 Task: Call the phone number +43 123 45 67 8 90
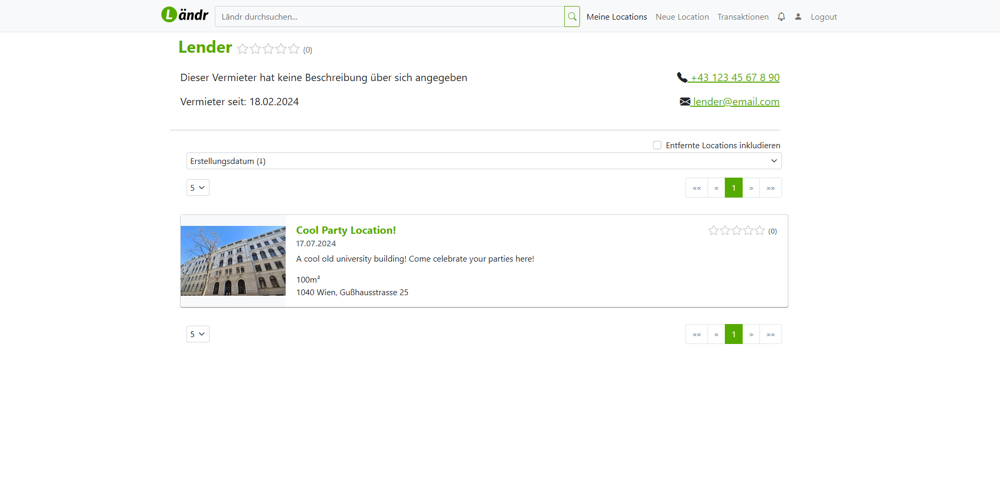pyautogui.click(x=735, y=78)
